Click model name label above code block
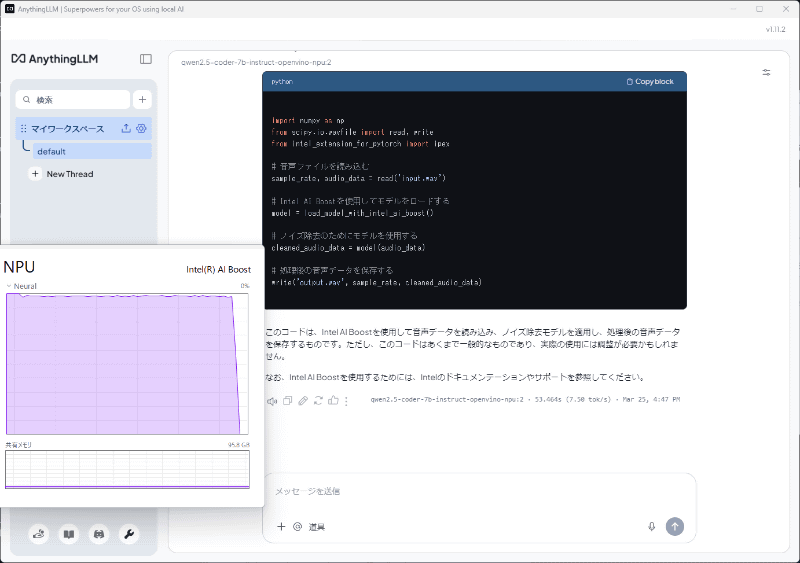The width and height of the screenshot is (800, 563). 256,62
